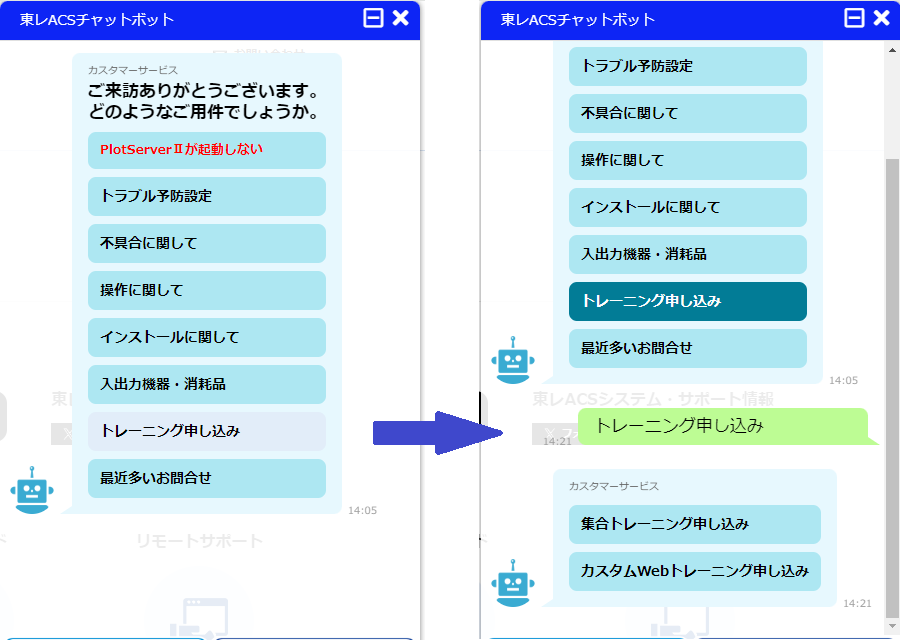The height and width of the screenshot is (640, 900).
Task: Select 不具合に関して from the option list
Action: click(206, 243)
